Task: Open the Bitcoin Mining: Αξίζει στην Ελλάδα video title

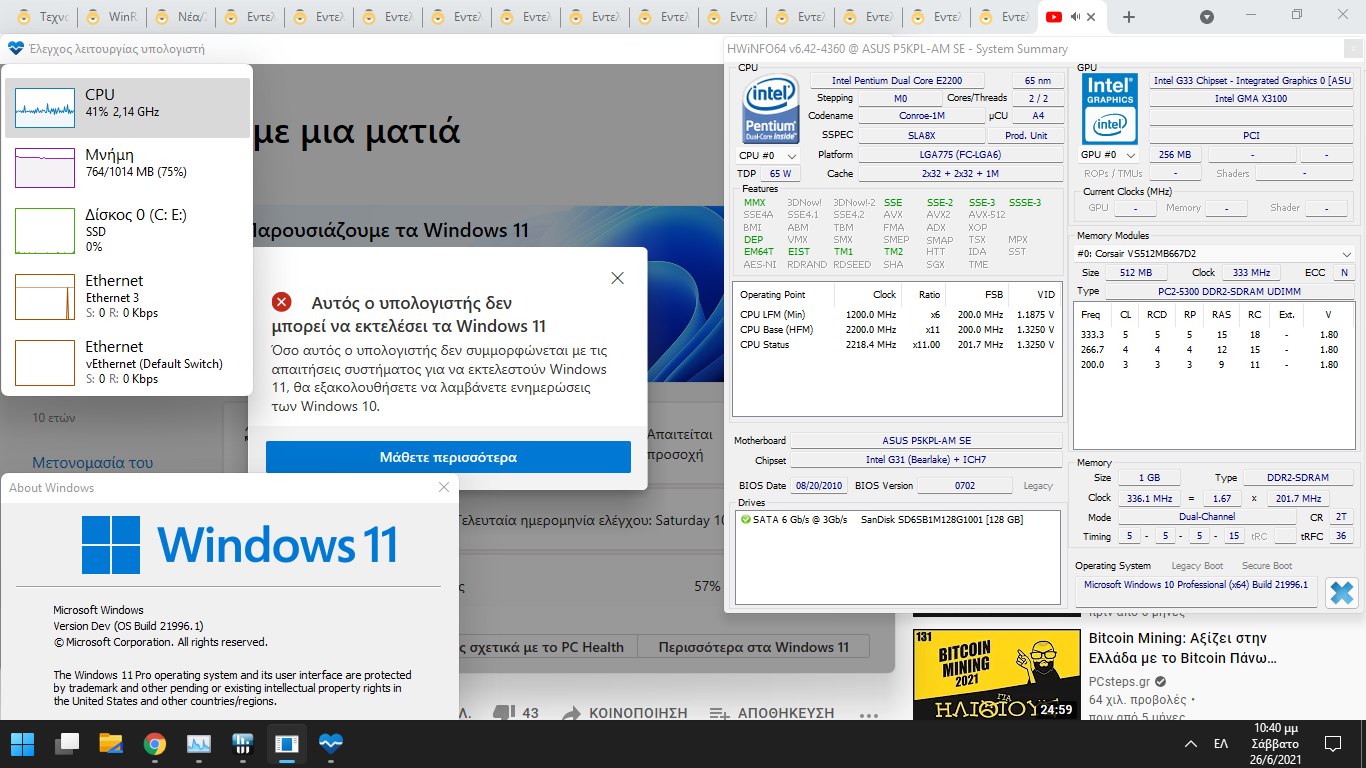Action: click(1182, 648)
